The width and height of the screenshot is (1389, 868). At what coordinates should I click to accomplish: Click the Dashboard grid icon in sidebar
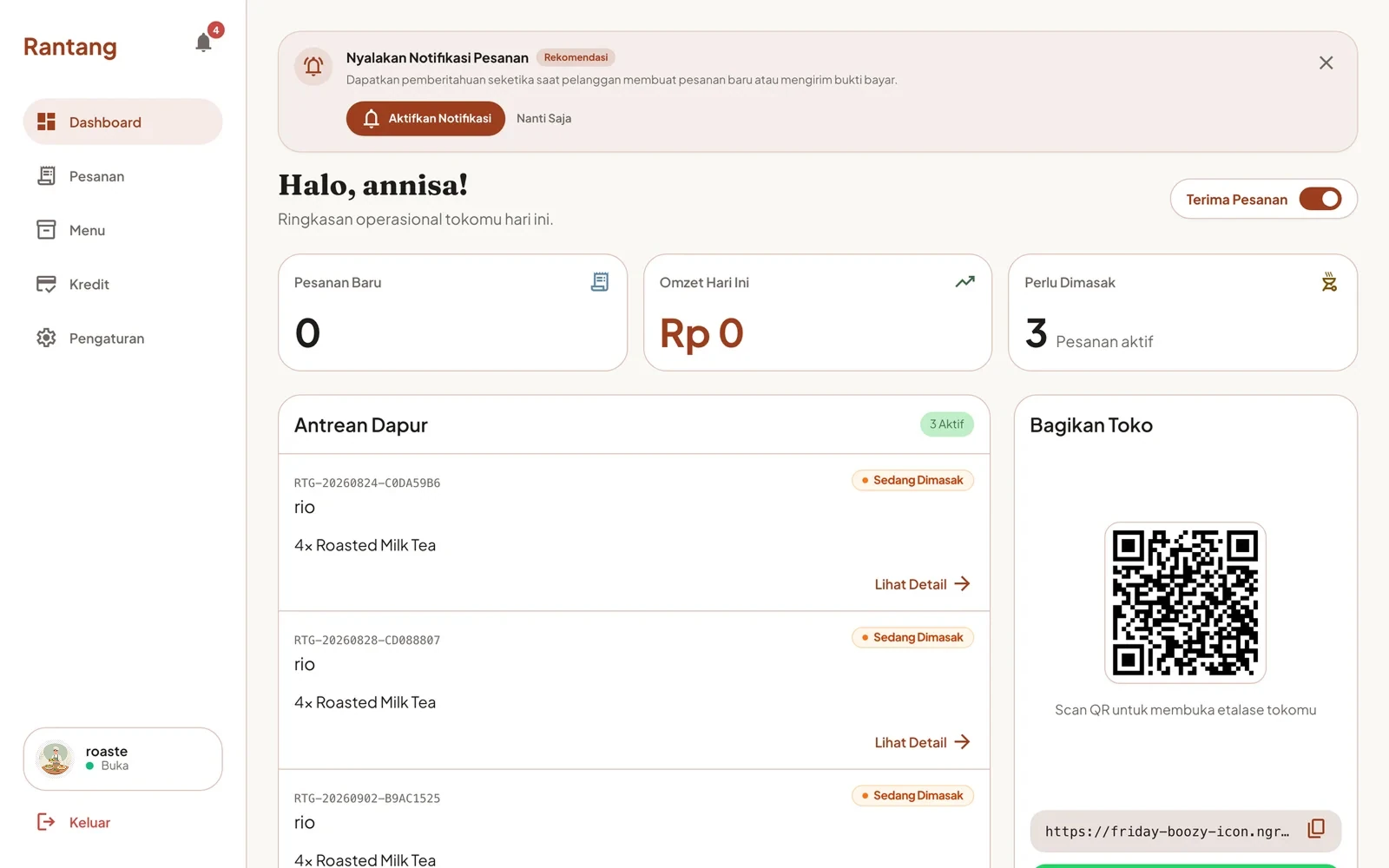[x=46, y=122]
